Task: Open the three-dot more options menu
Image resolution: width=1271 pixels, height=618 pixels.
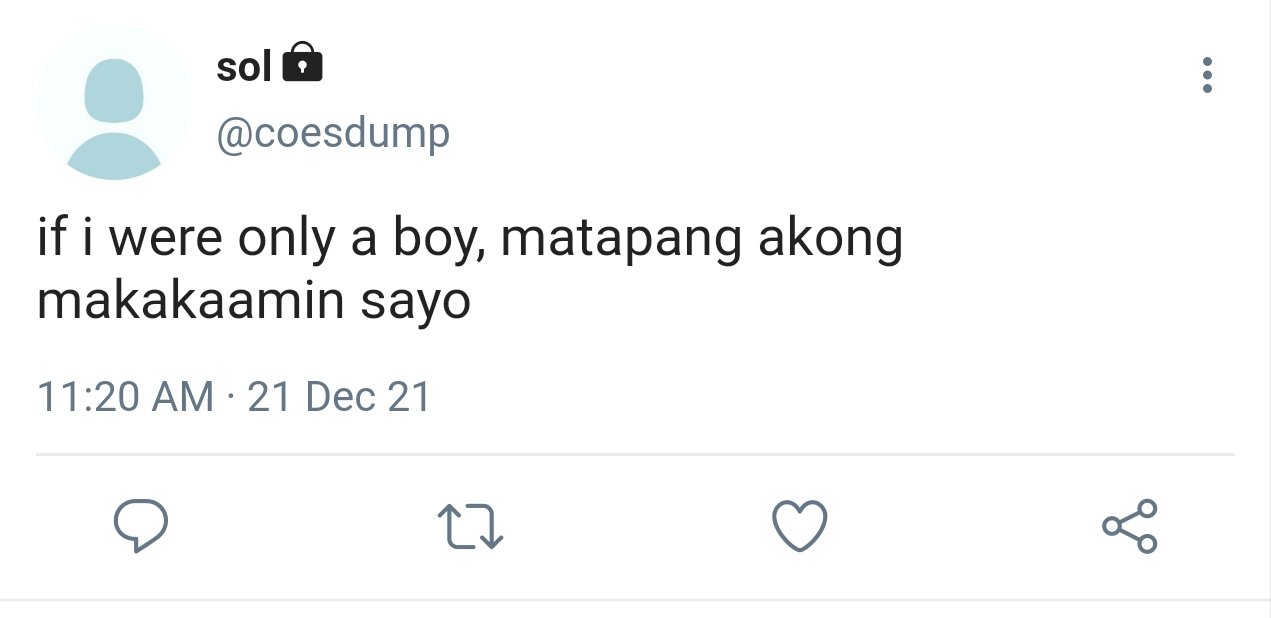Action: [1207, 75]
